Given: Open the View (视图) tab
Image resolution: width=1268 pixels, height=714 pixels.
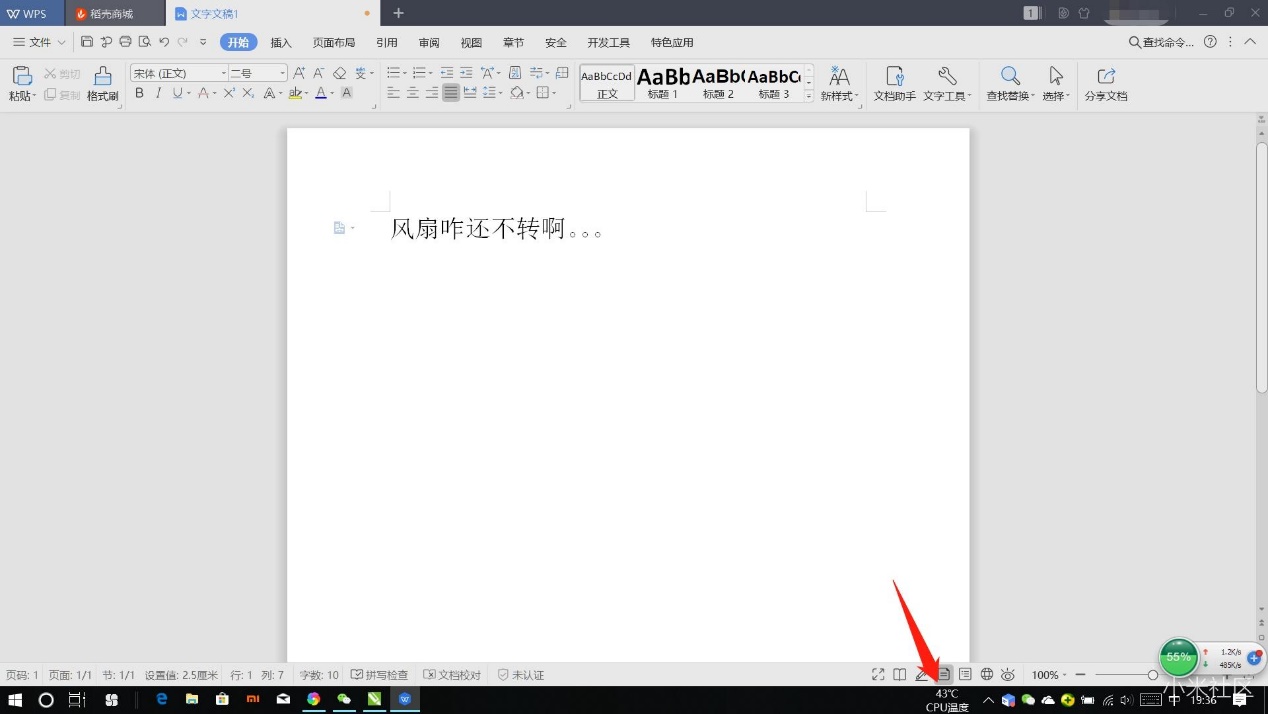Looking at the screenshot, I should (x=471, y=43).
